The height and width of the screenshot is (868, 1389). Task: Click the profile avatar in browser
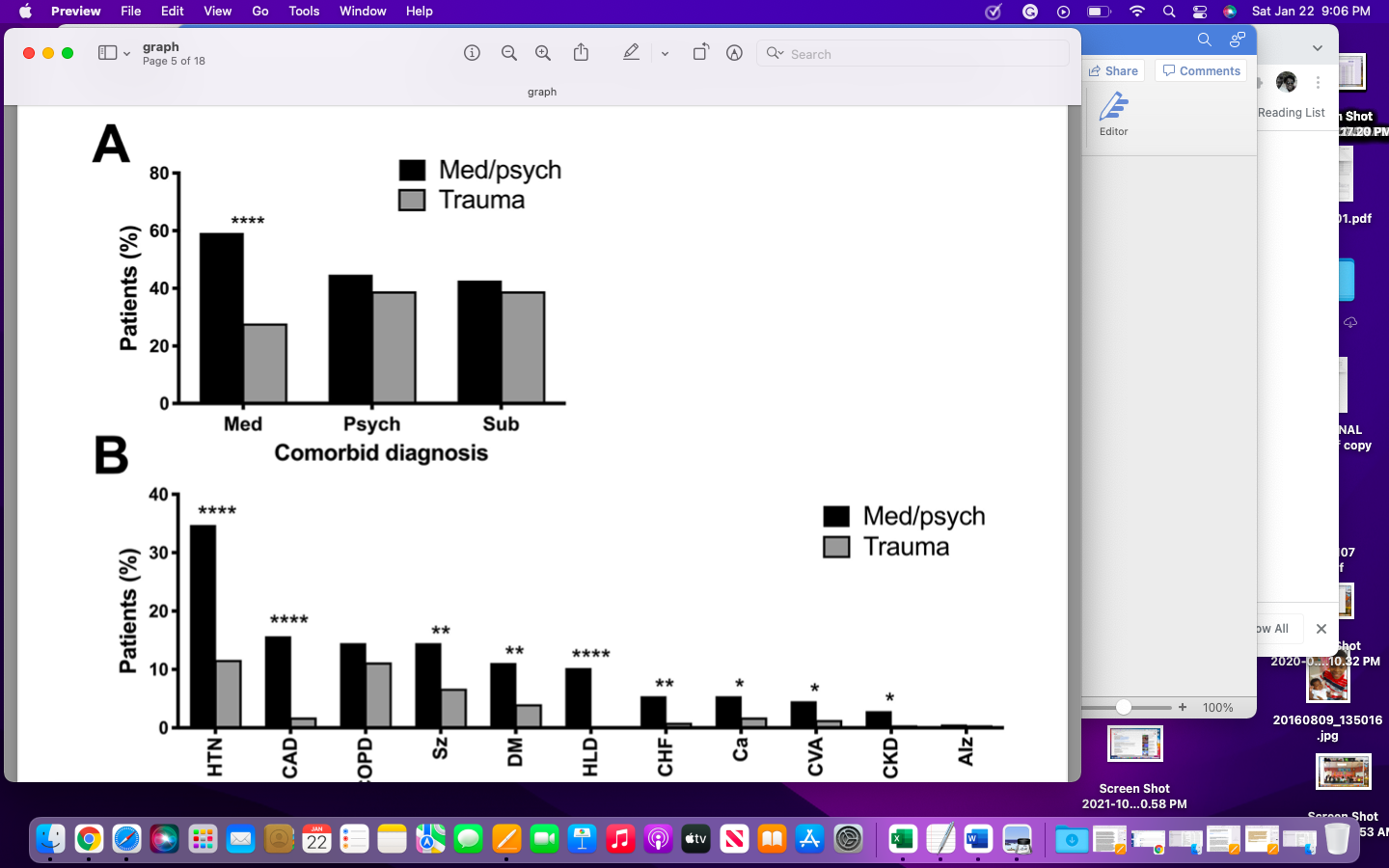click(x=1287, y=82)
